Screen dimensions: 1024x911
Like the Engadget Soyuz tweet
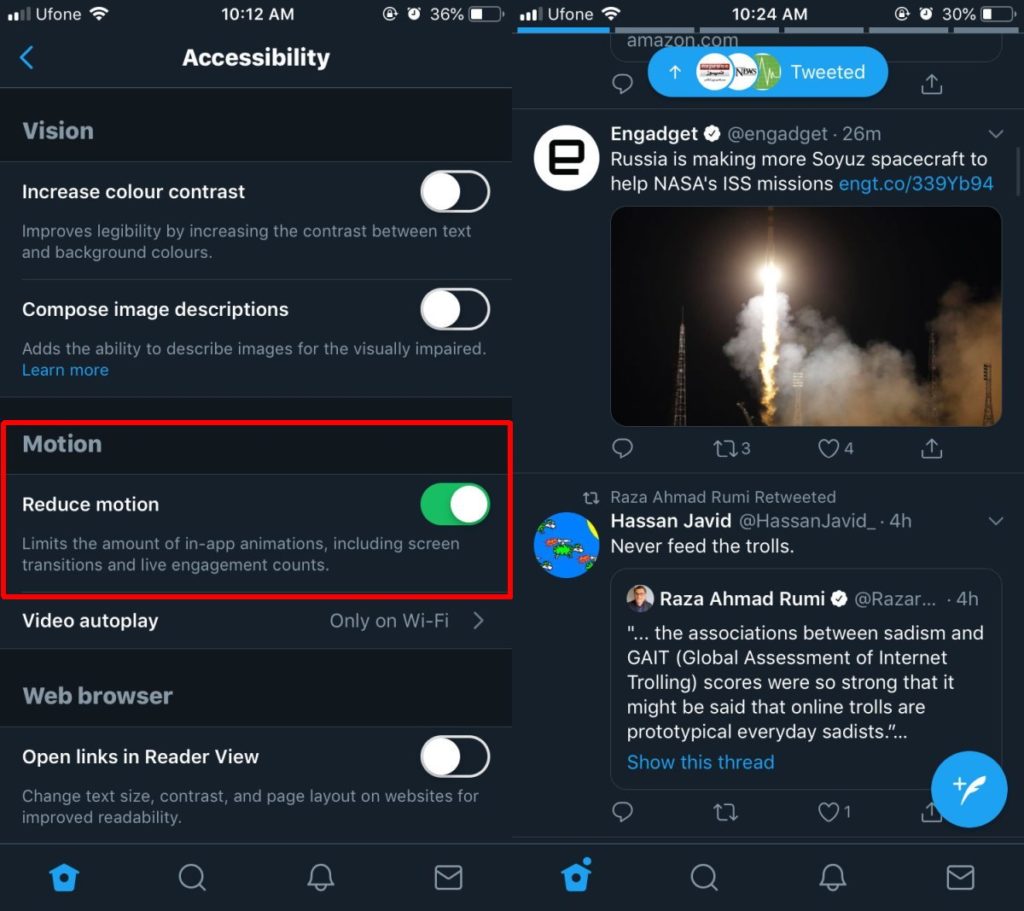click(x=835, y=449)
